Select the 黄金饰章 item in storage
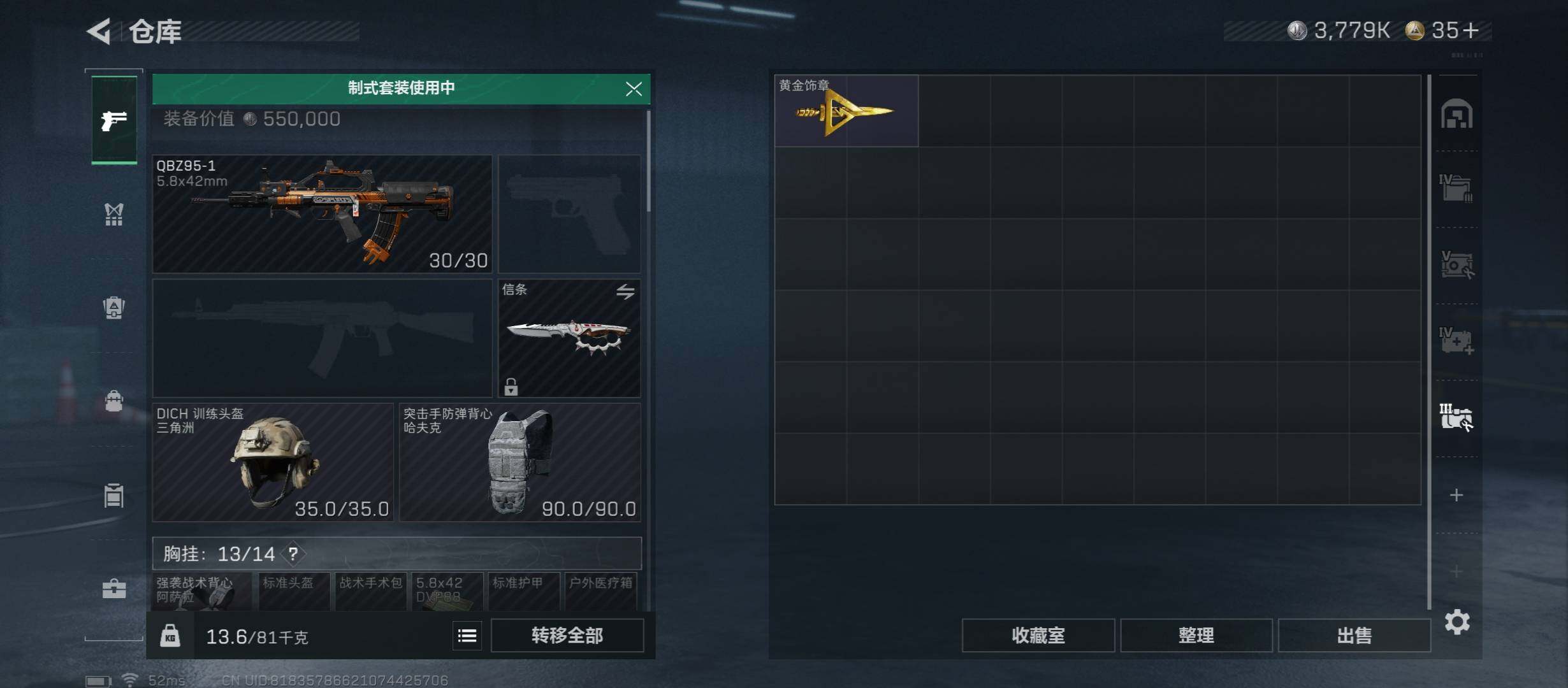The height and width of the screenshot is (688, 1568). (846, 111)
